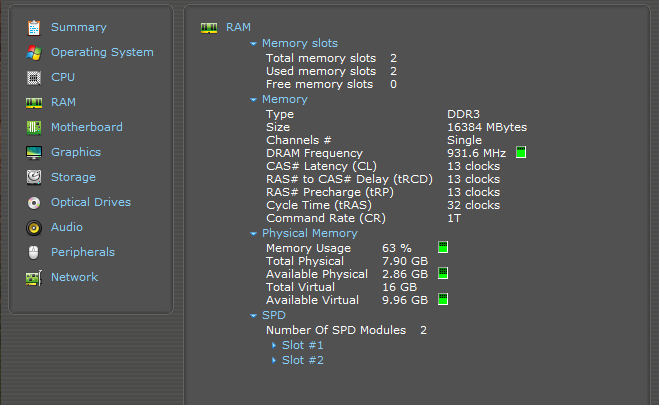
Task: Click the Summary clipboard icon
Action: click(x=33, y=27)
